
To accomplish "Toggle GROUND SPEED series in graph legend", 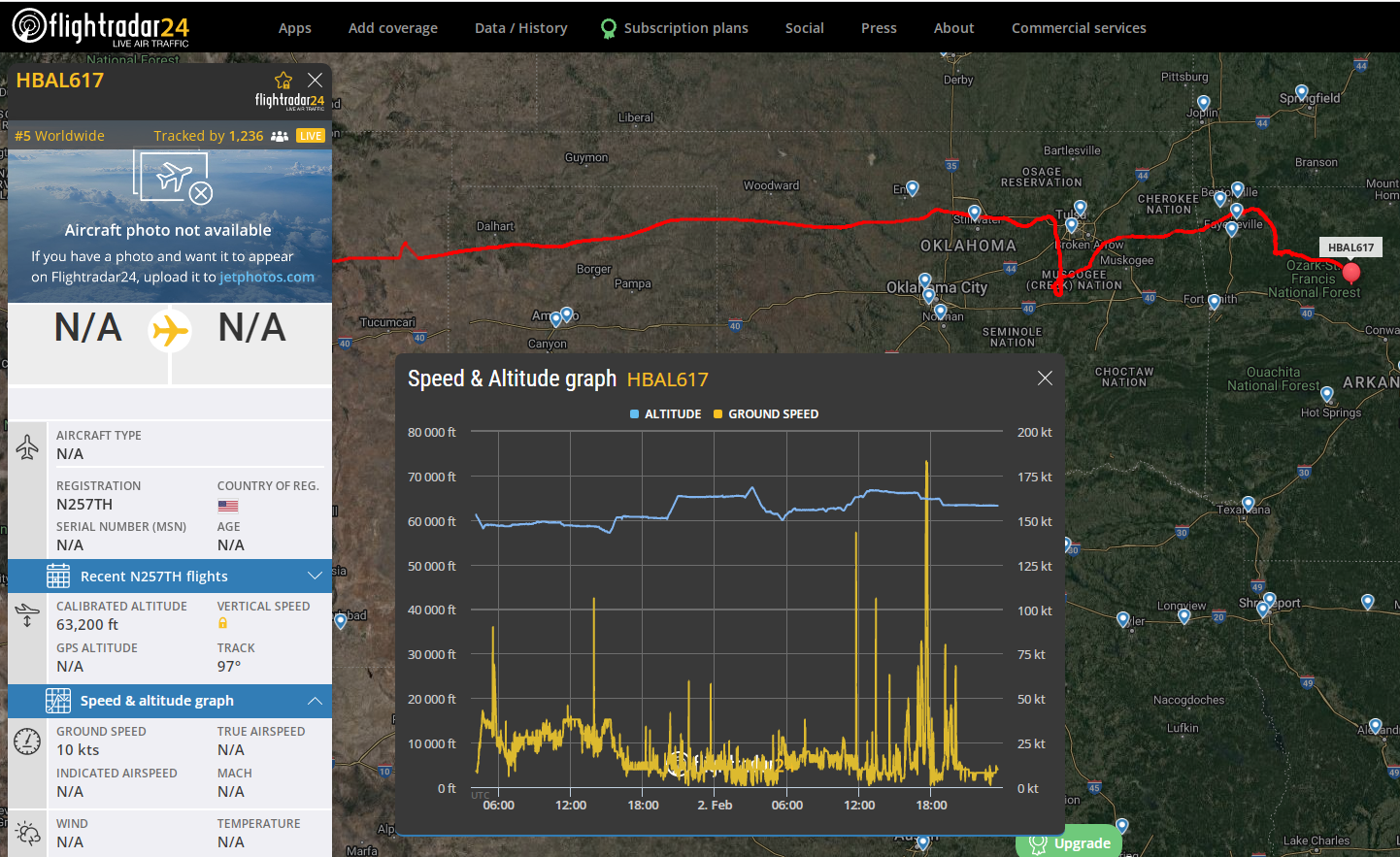I will (766, 413).
